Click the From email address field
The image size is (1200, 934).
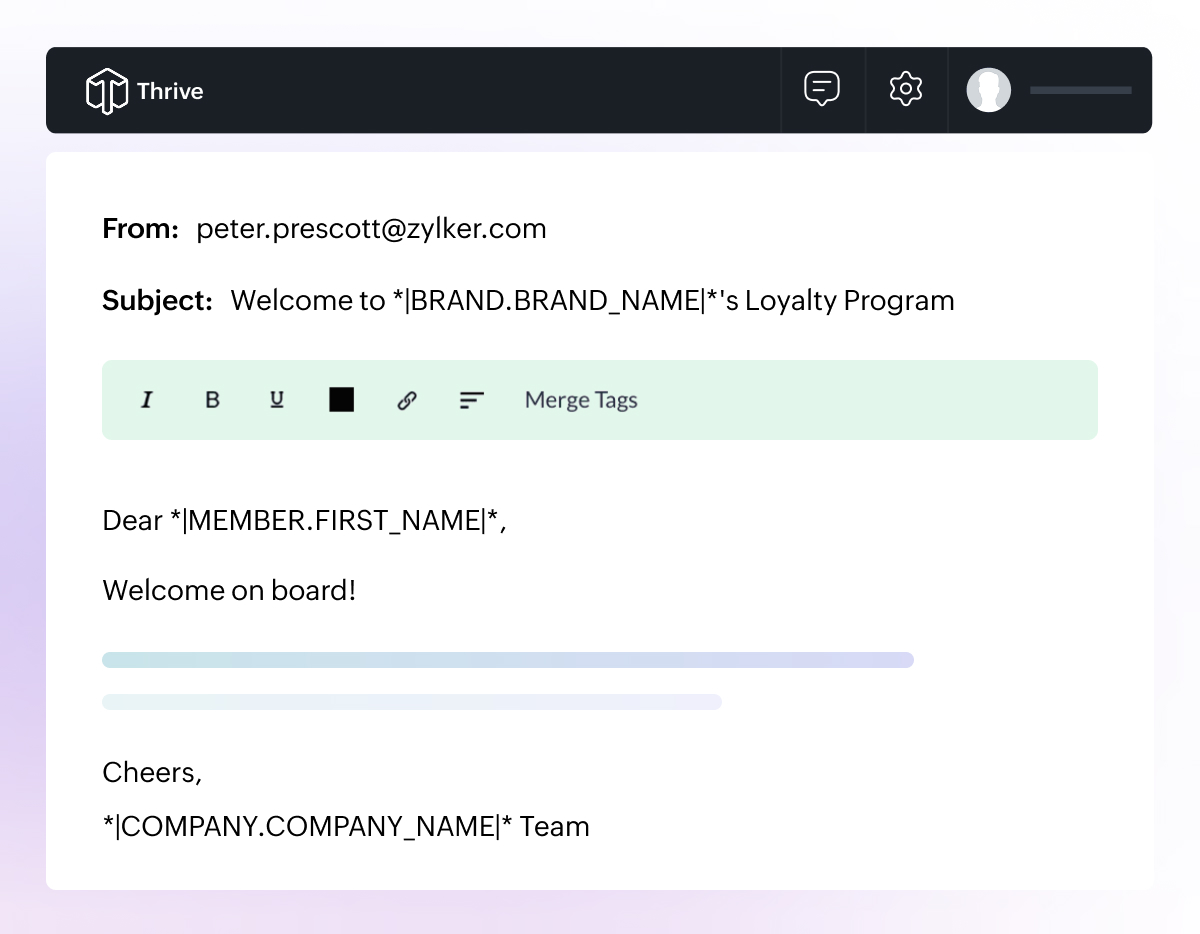click(x=371, y=229)
